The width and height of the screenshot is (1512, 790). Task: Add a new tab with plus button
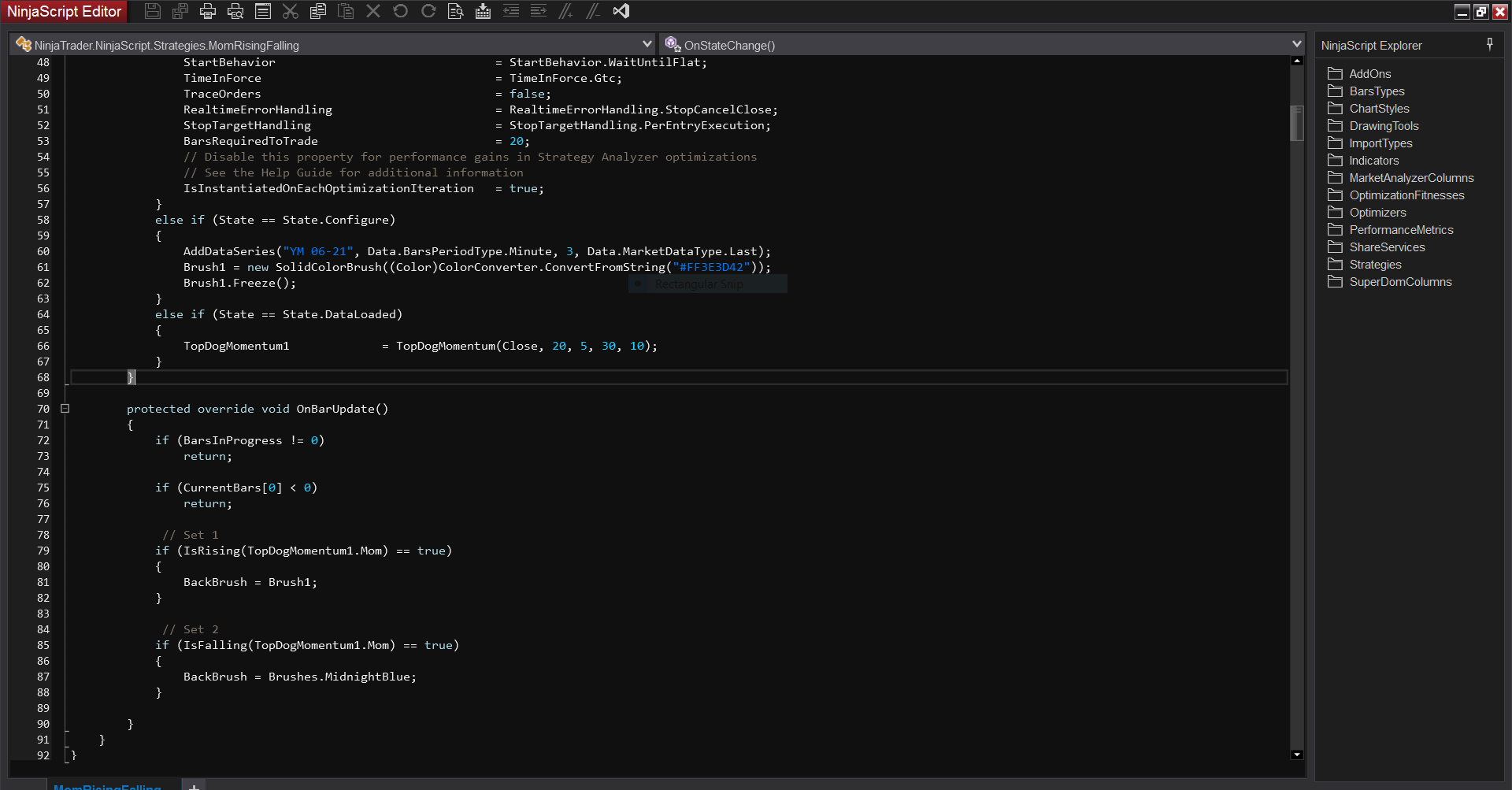click(194, 786)
